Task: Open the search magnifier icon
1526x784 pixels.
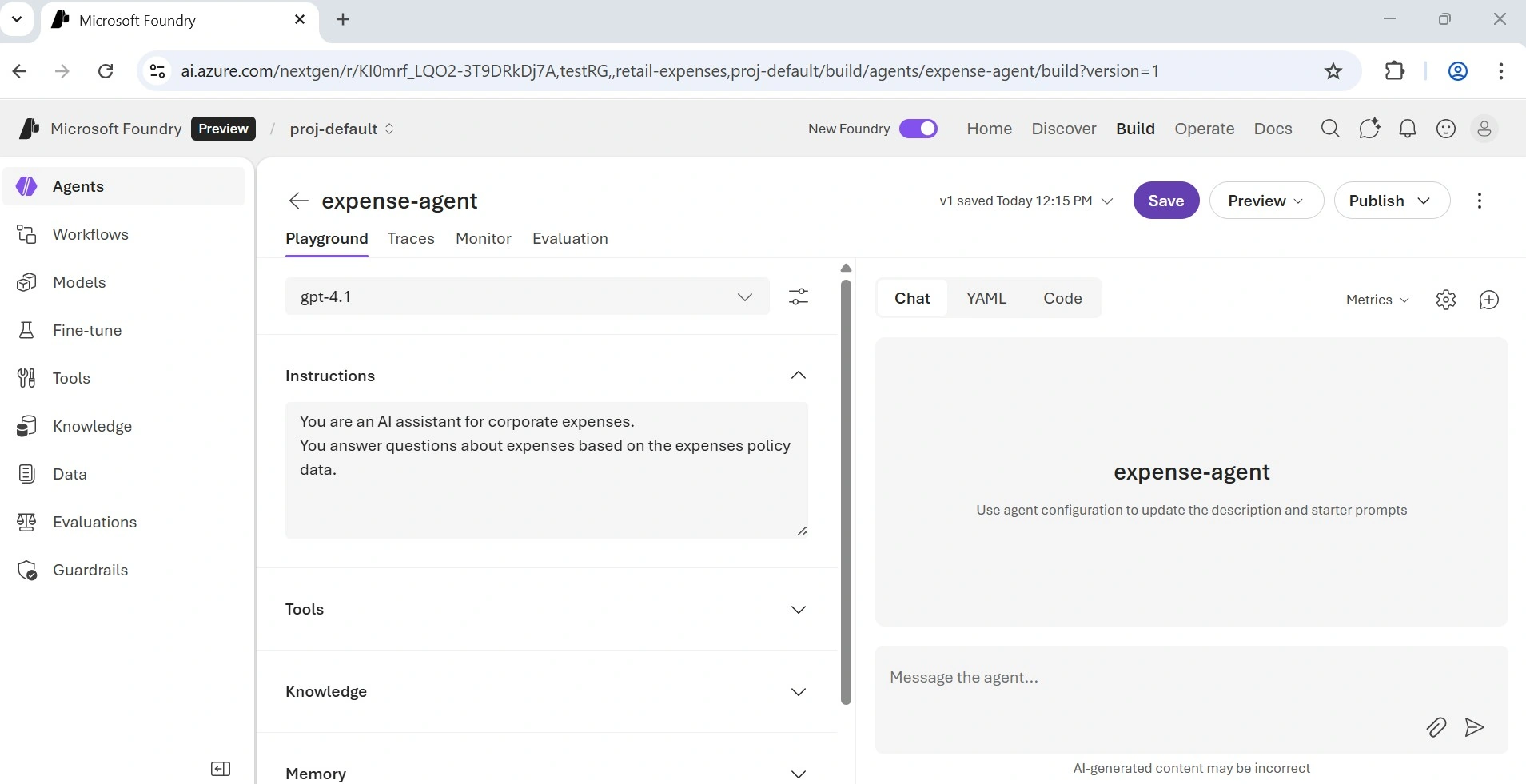Action: pos(1330,129)
